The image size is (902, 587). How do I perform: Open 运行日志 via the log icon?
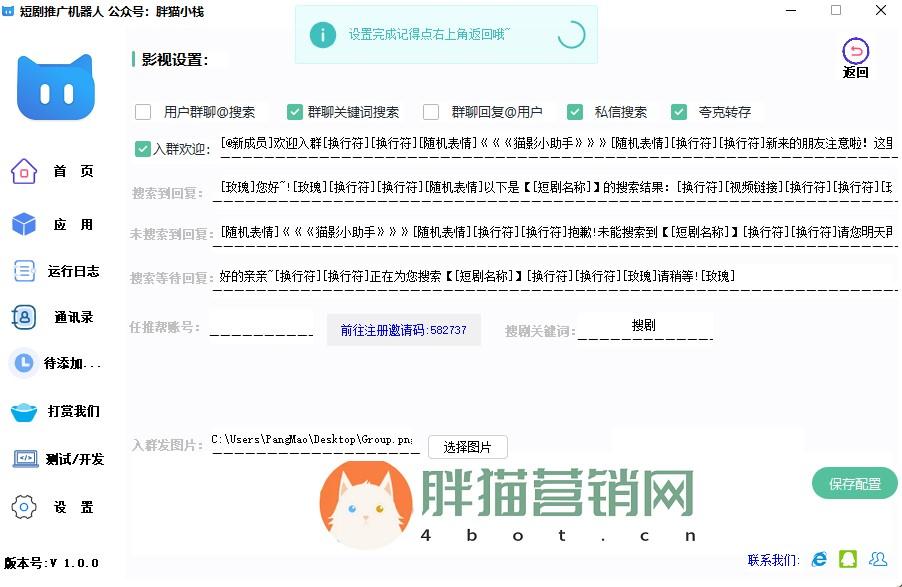click(x=22, y=271)
